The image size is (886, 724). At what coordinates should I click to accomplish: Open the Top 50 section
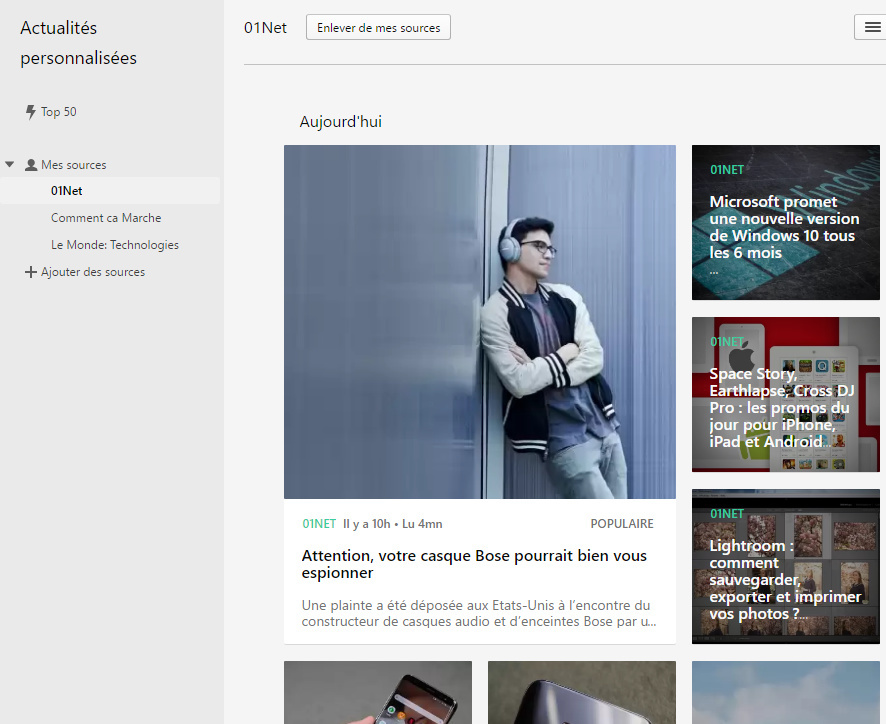click(x=58, y=112)
